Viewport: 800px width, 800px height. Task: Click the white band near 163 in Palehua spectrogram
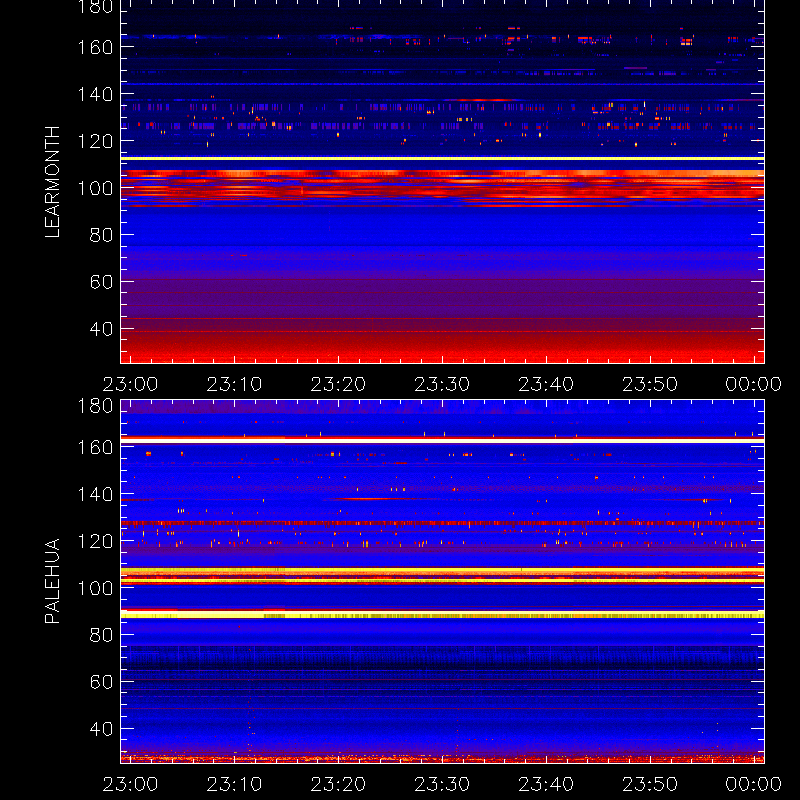tap(442, 440)
